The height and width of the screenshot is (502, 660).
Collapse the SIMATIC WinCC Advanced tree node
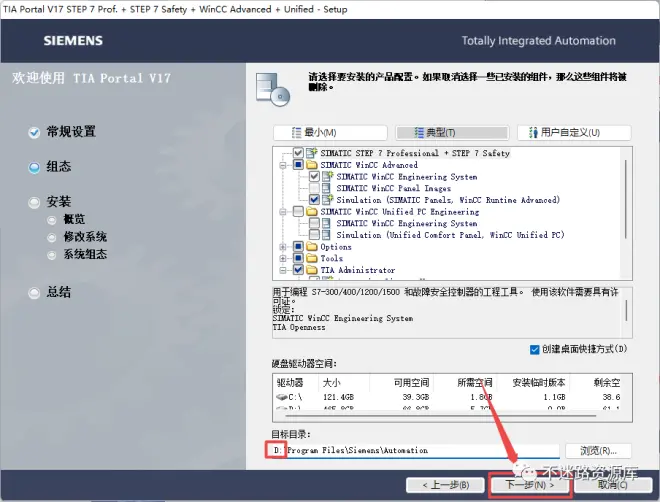283,165
